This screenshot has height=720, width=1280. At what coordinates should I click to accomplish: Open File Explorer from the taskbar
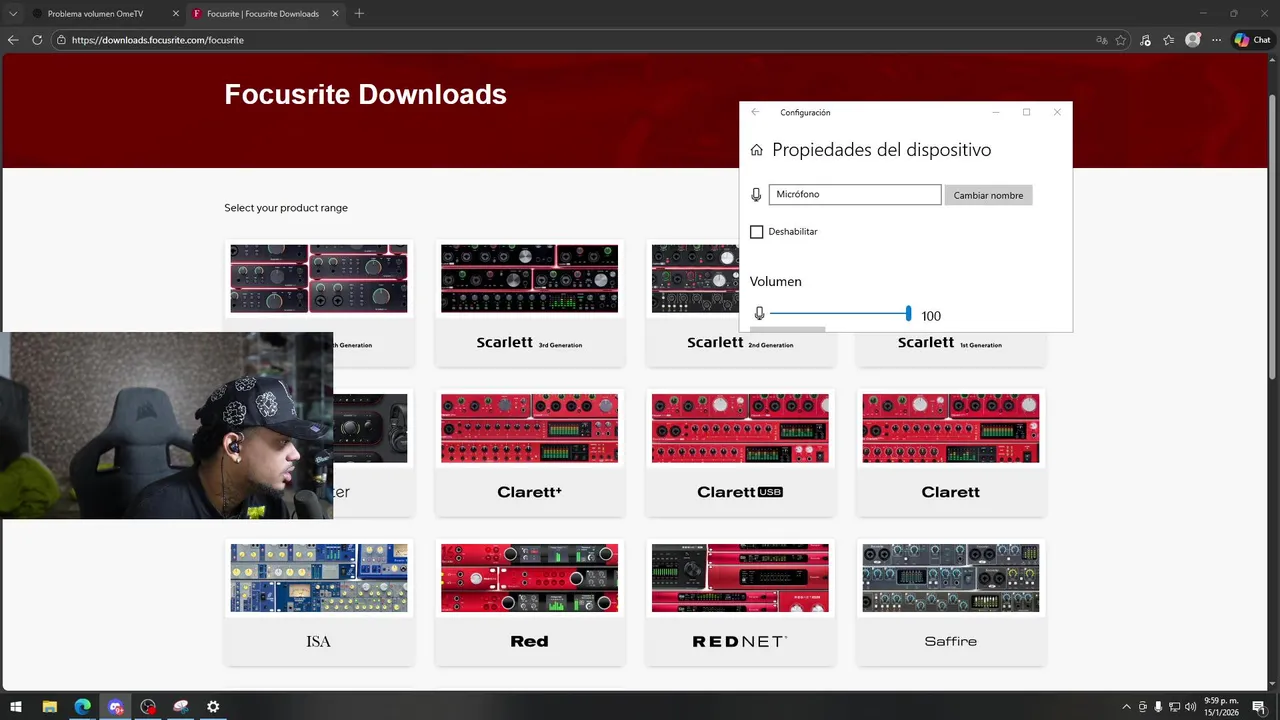(x=49, y=706)
